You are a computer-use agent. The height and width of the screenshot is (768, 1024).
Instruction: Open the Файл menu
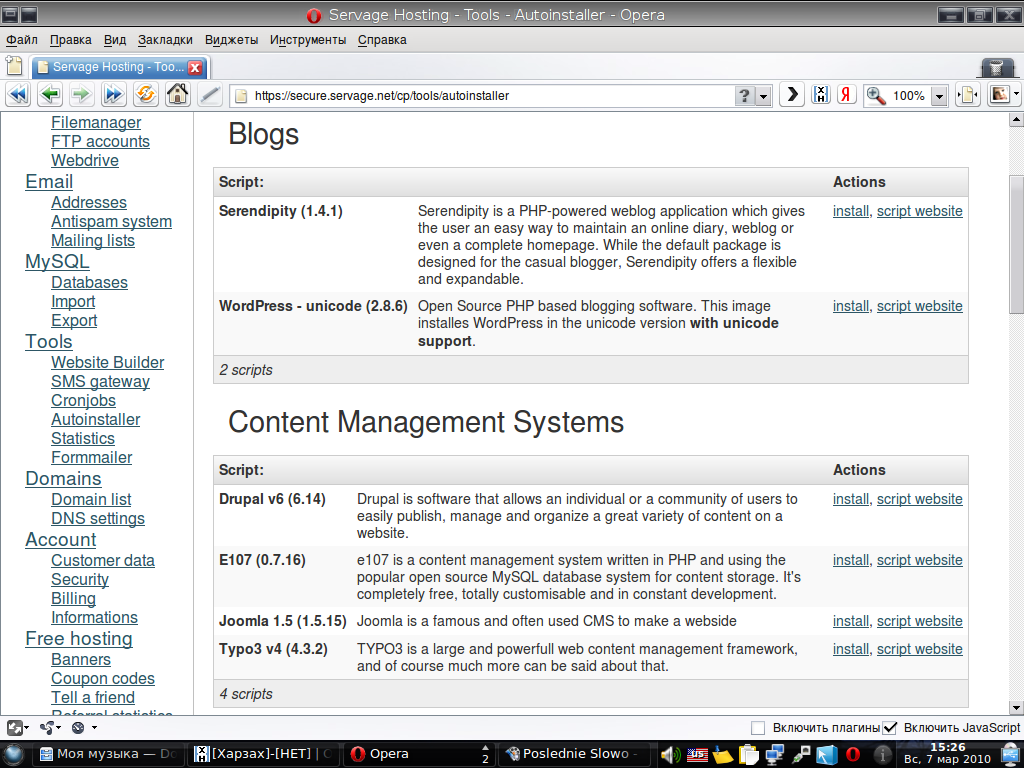click(22, 40)
